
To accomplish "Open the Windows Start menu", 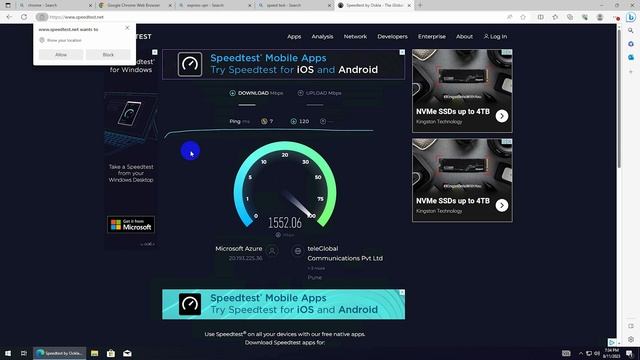I will click(x=8, y=353).
